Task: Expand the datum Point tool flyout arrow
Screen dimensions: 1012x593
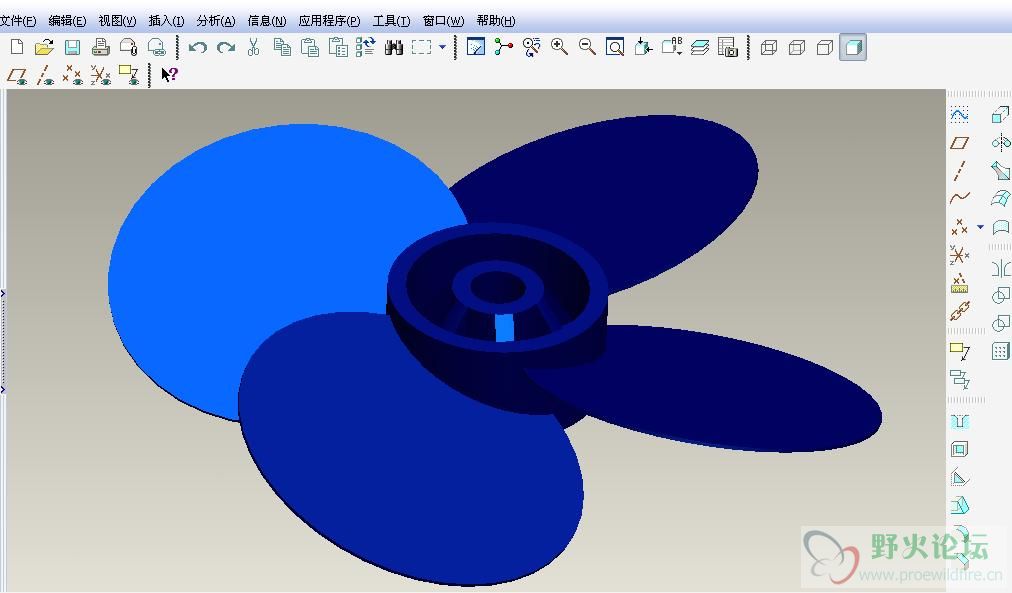Action: pos(980,226)
